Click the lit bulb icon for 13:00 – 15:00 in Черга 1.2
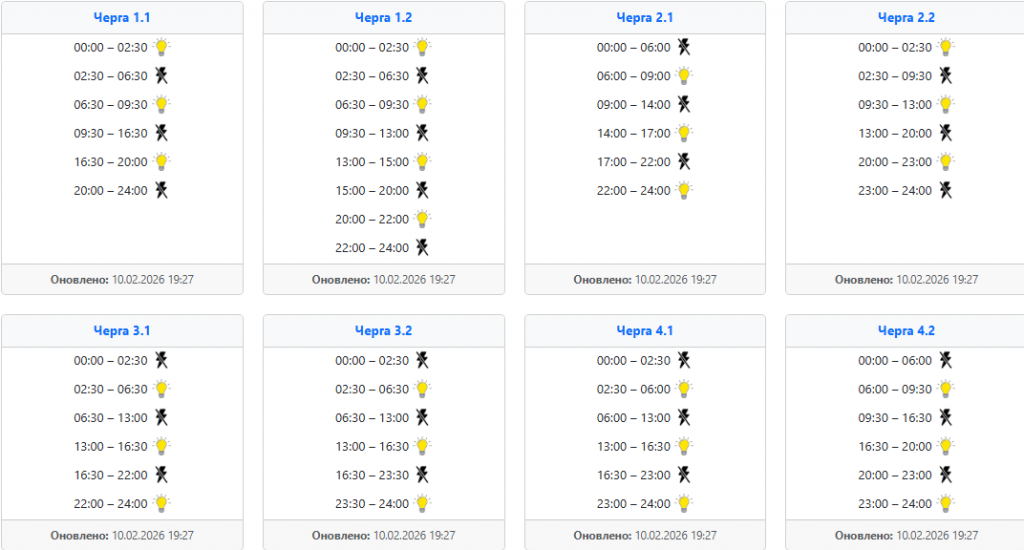Viewport: 1024px width, 550px height. point(423,162)
